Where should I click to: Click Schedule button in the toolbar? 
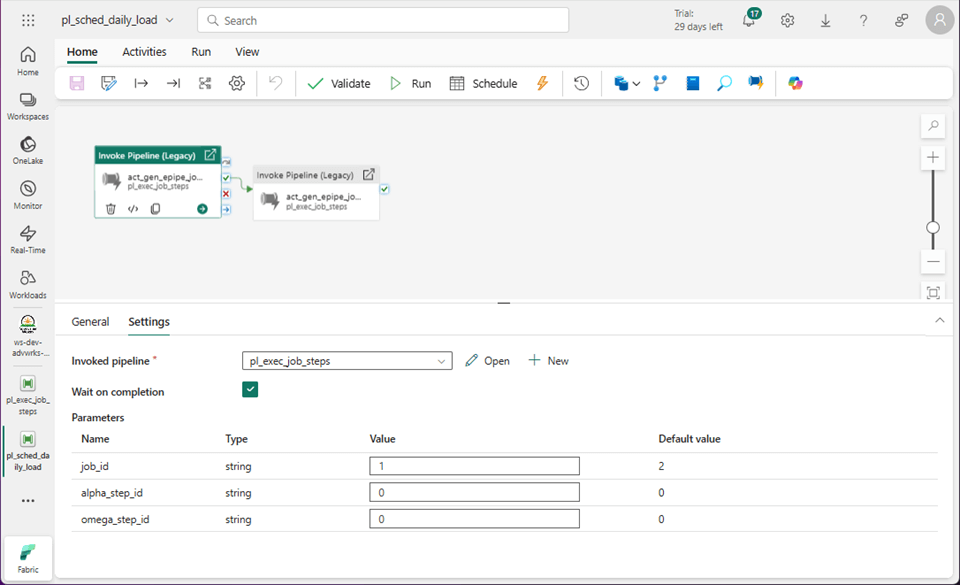point(483,84)
